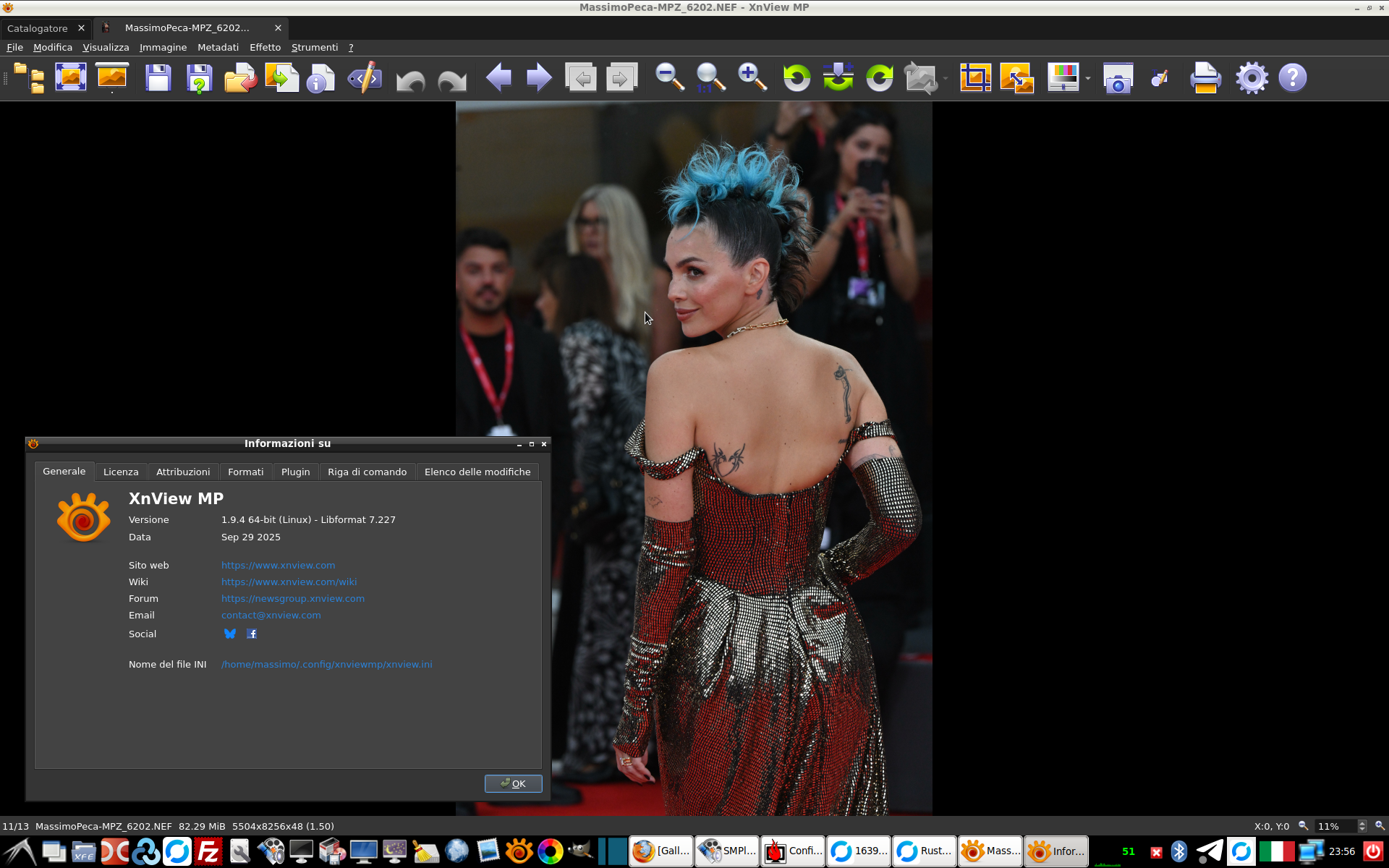Viewport: 1389px width, 868px height.
Task: Adjust zoom percentage spinner in status bar
Action: 1362,826
